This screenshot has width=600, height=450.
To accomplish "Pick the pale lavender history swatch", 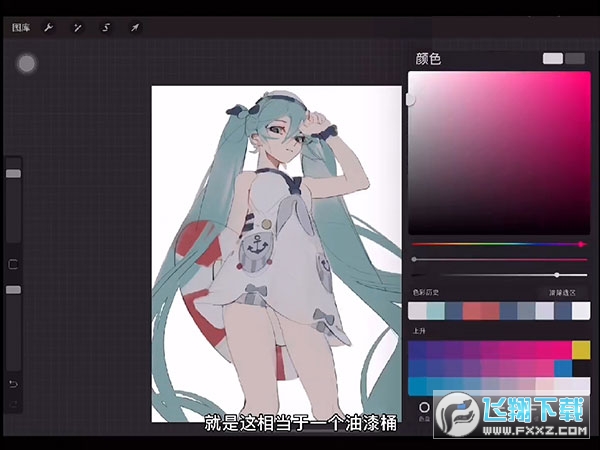I will coord(545,311).
